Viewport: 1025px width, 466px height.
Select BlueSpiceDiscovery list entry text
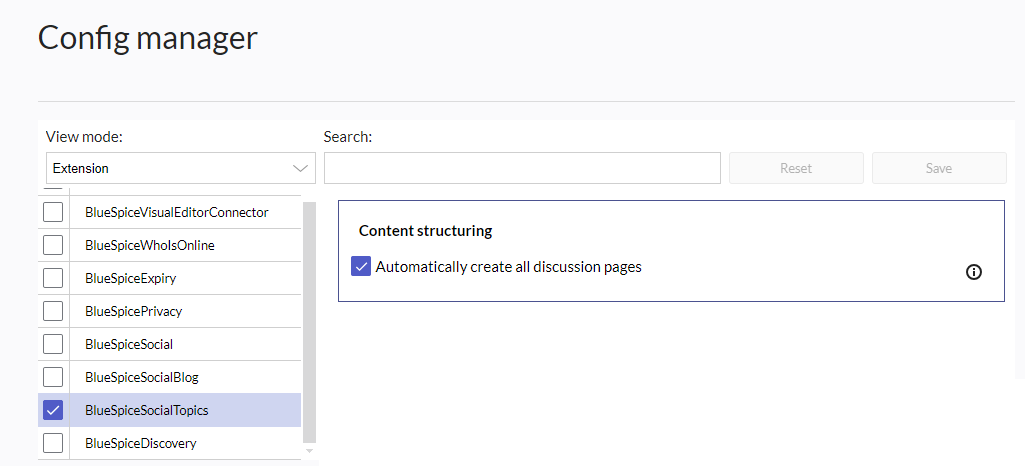(141, 443)
